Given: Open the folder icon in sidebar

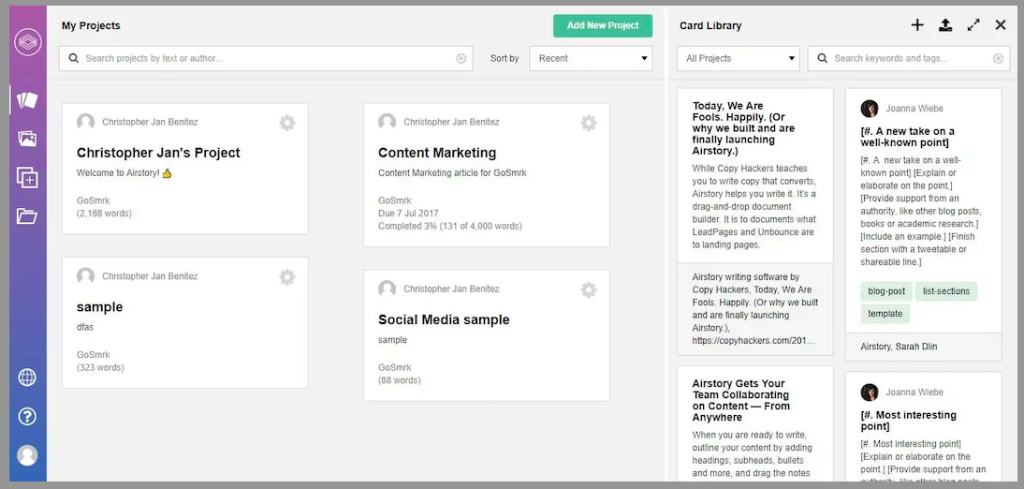Looking at the screenshot, I should click(x=27, y=216).
